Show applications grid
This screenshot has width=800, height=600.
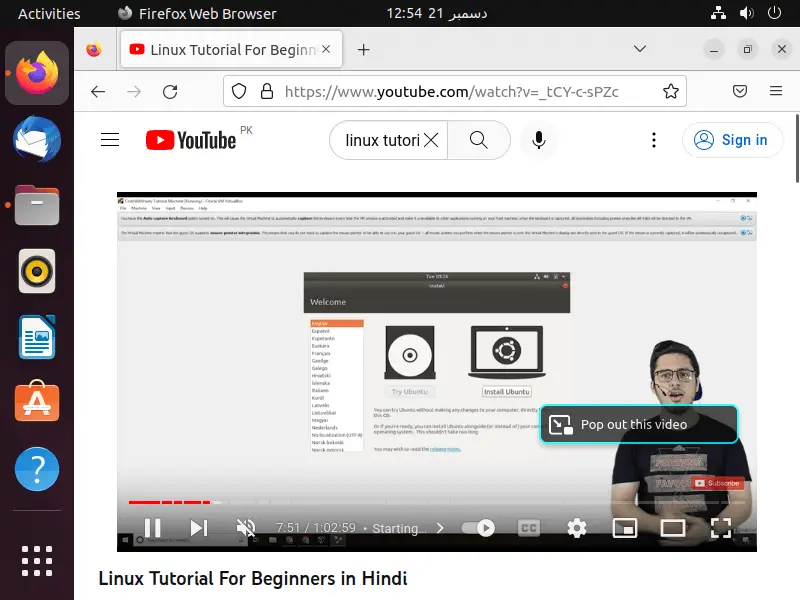point(37,560)
